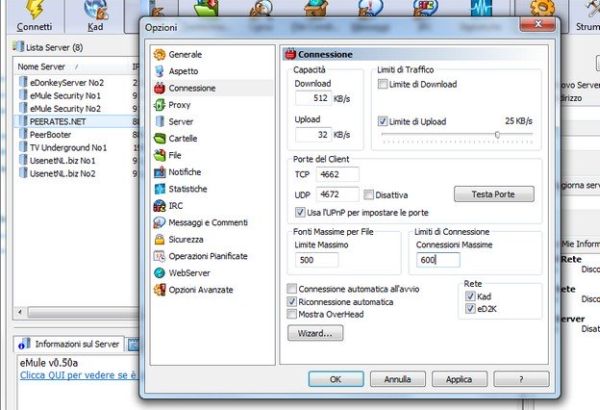The height and width of the screenshot is (410, 600).
Task: Click the Connessioni Massime field
Action: pos(438,260)
